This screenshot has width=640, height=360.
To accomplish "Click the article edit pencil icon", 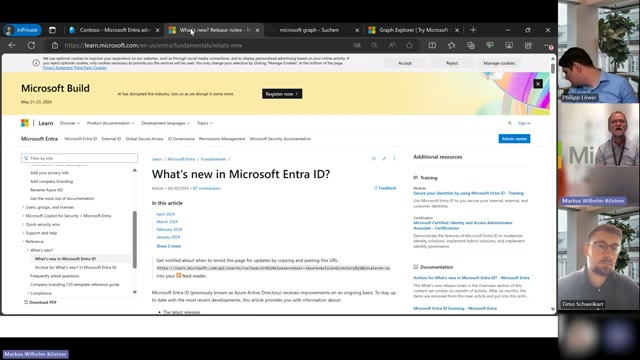I will [x=384, y=158].
